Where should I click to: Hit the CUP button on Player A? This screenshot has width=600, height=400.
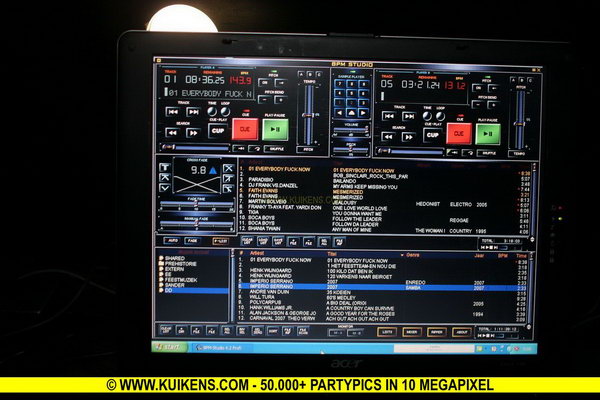[x=218, y=131]
